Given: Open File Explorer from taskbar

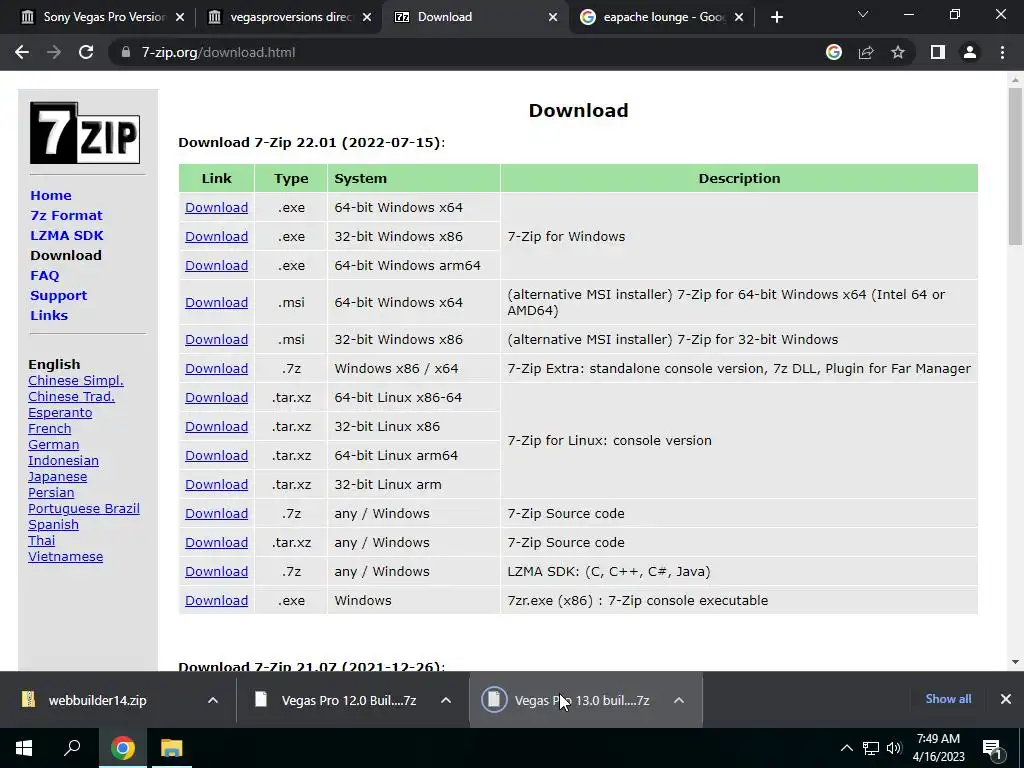Looking at the screenshot, I should point(172,748).
